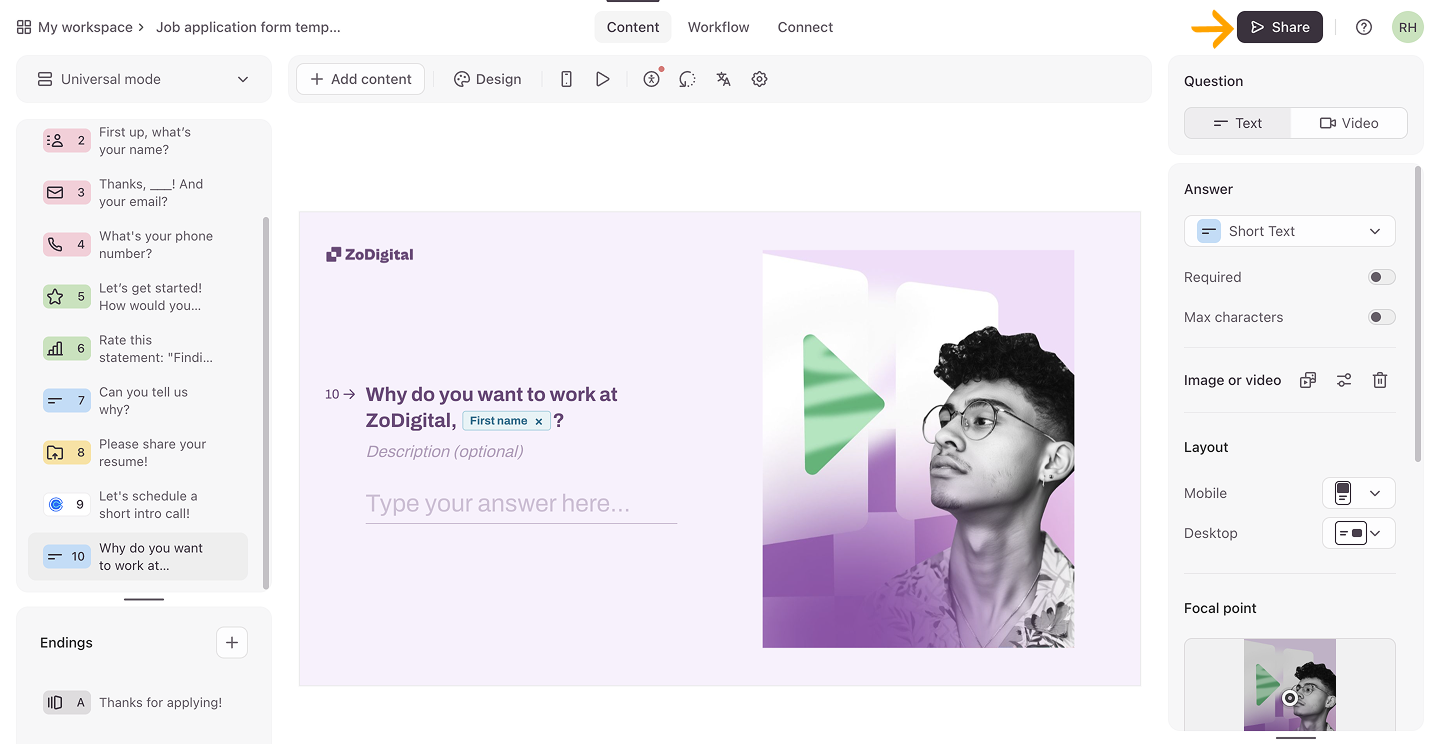Click the Job application form title
Image resolution: width=1440 pixels, height=744 pixels.
coord(248,27)
